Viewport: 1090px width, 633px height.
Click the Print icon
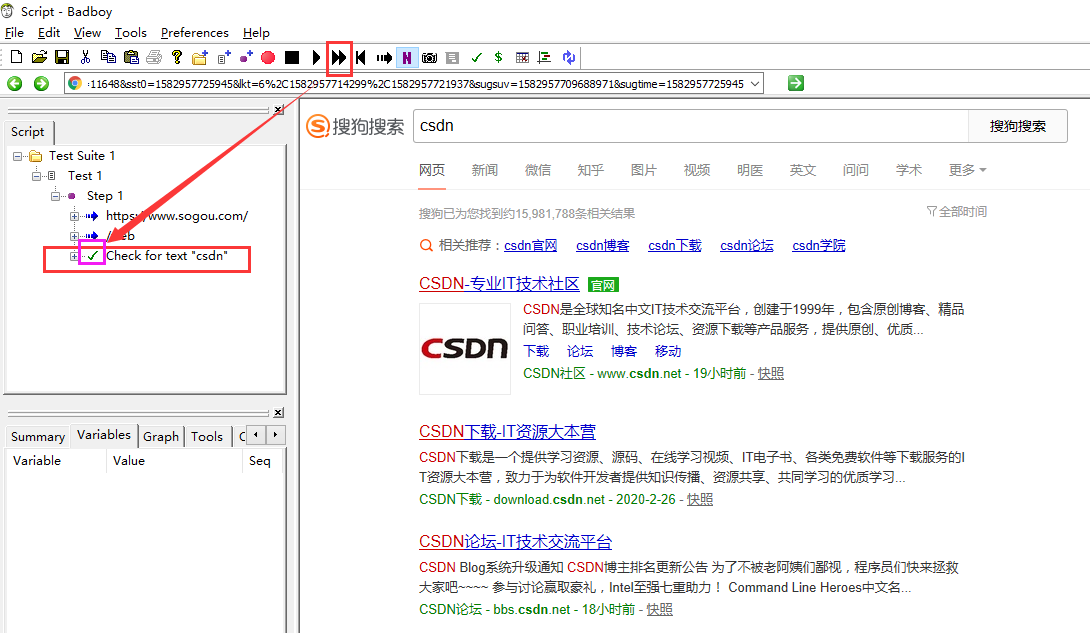coord(154,57)
